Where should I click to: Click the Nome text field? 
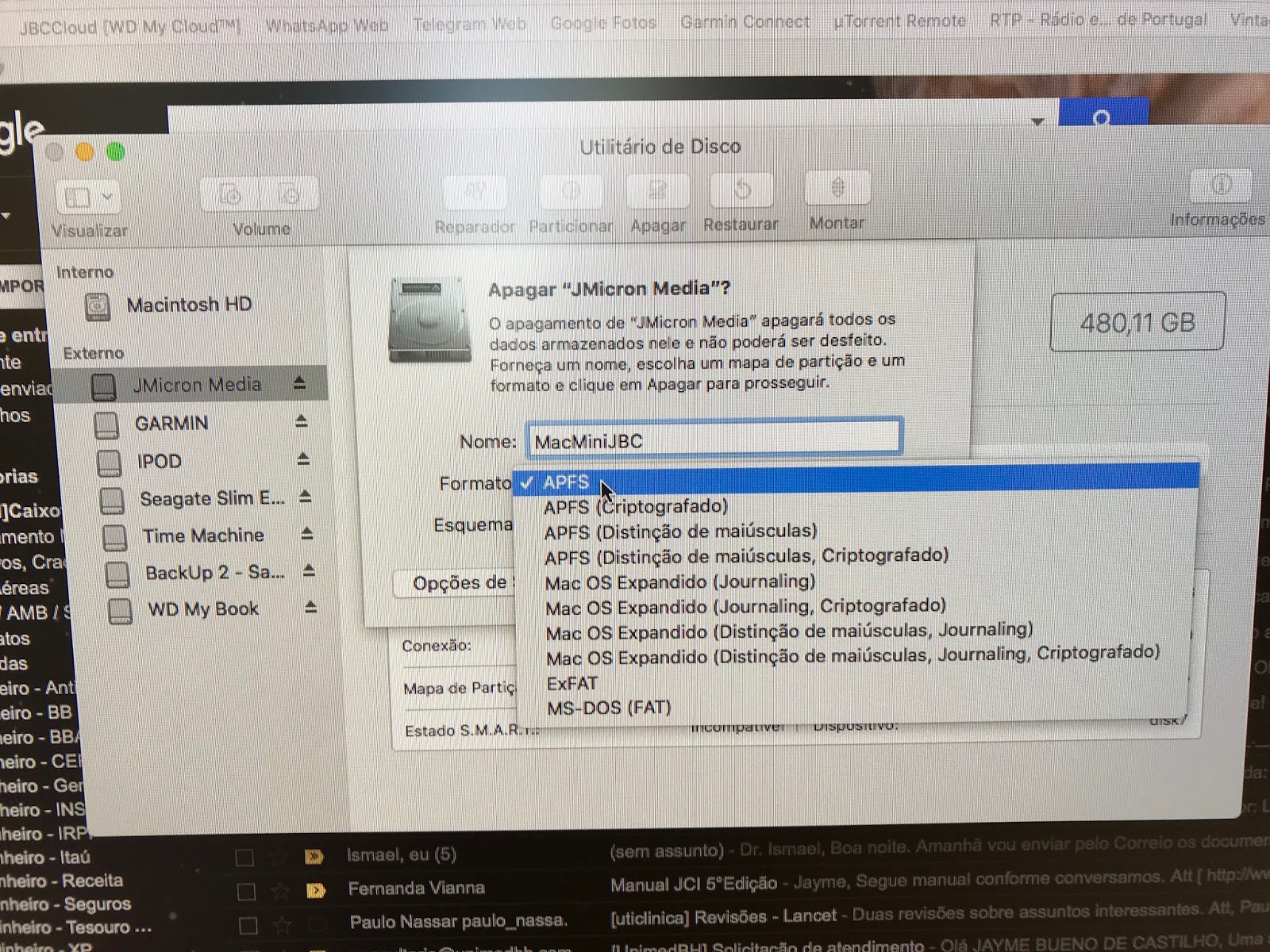714,440
